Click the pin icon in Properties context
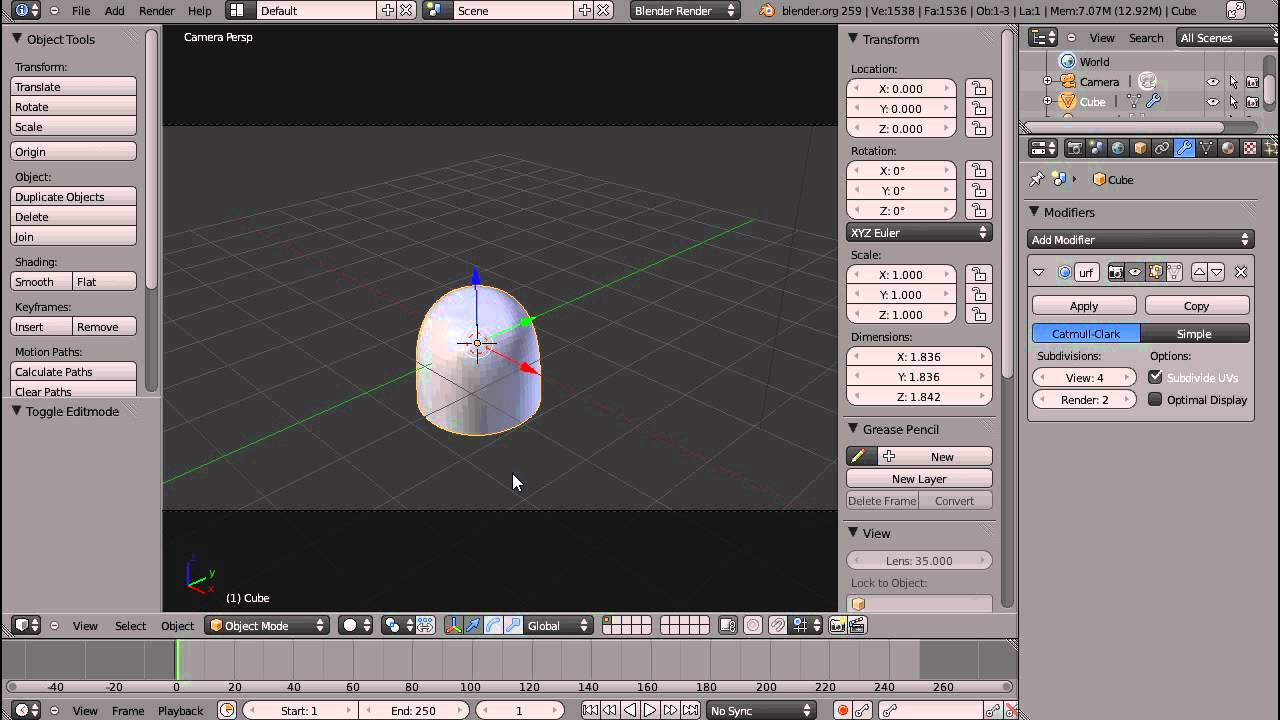Screen dimensions: 1280x720 1037,179
